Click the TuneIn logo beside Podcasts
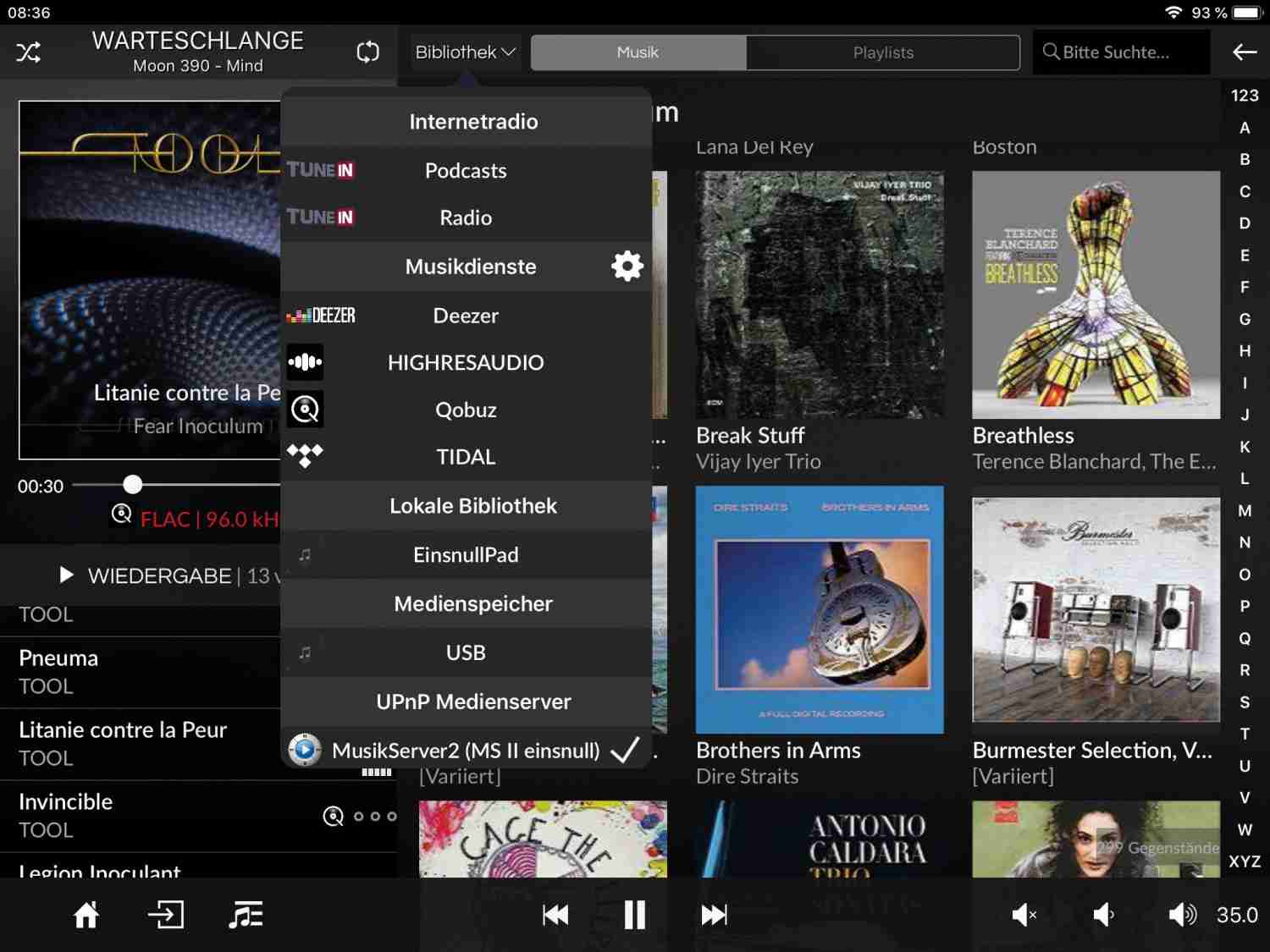 pyautogui.click(x=320, y=170)
